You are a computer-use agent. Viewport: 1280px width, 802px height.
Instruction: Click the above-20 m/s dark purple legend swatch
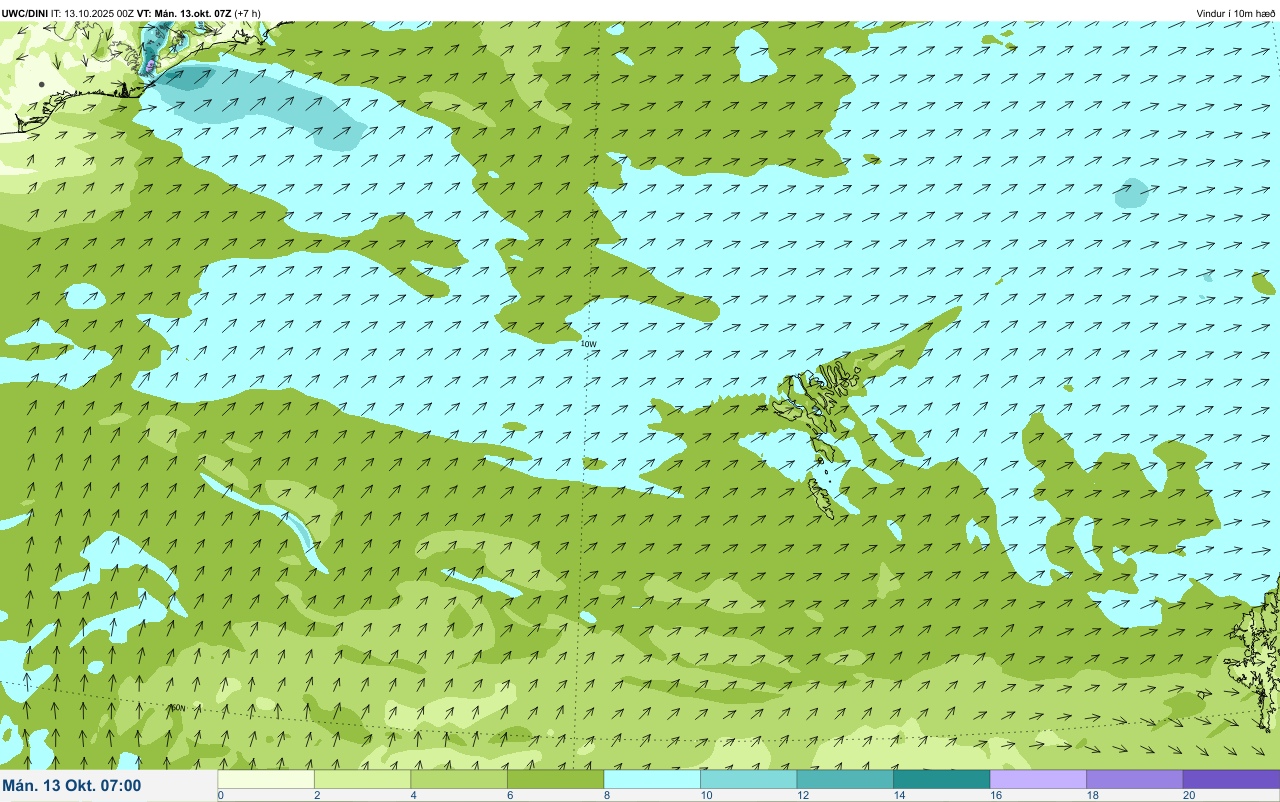click(x=1231, y=779)
